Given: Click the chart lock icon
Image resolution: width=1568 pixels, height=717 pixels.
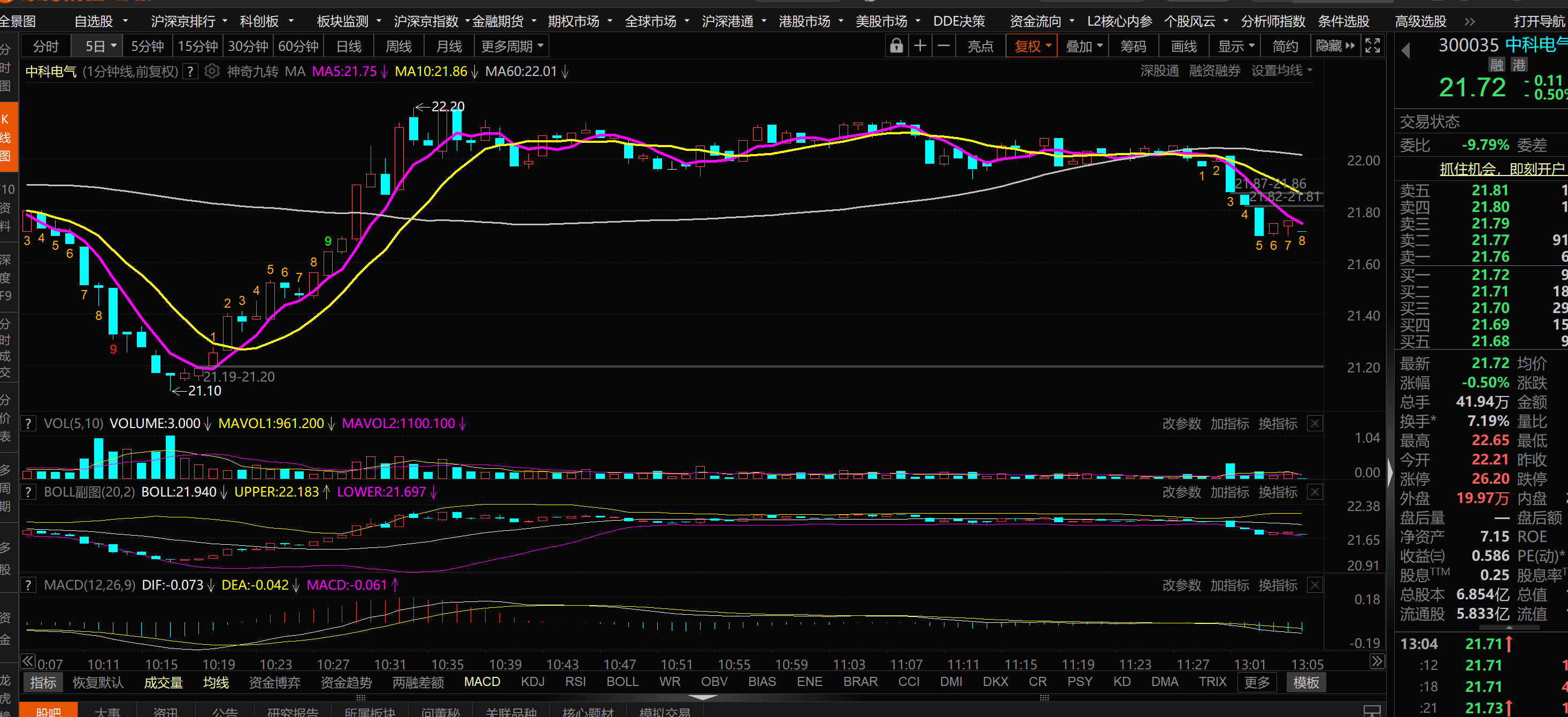Looking at the screenshot, I should click(896, 47).
